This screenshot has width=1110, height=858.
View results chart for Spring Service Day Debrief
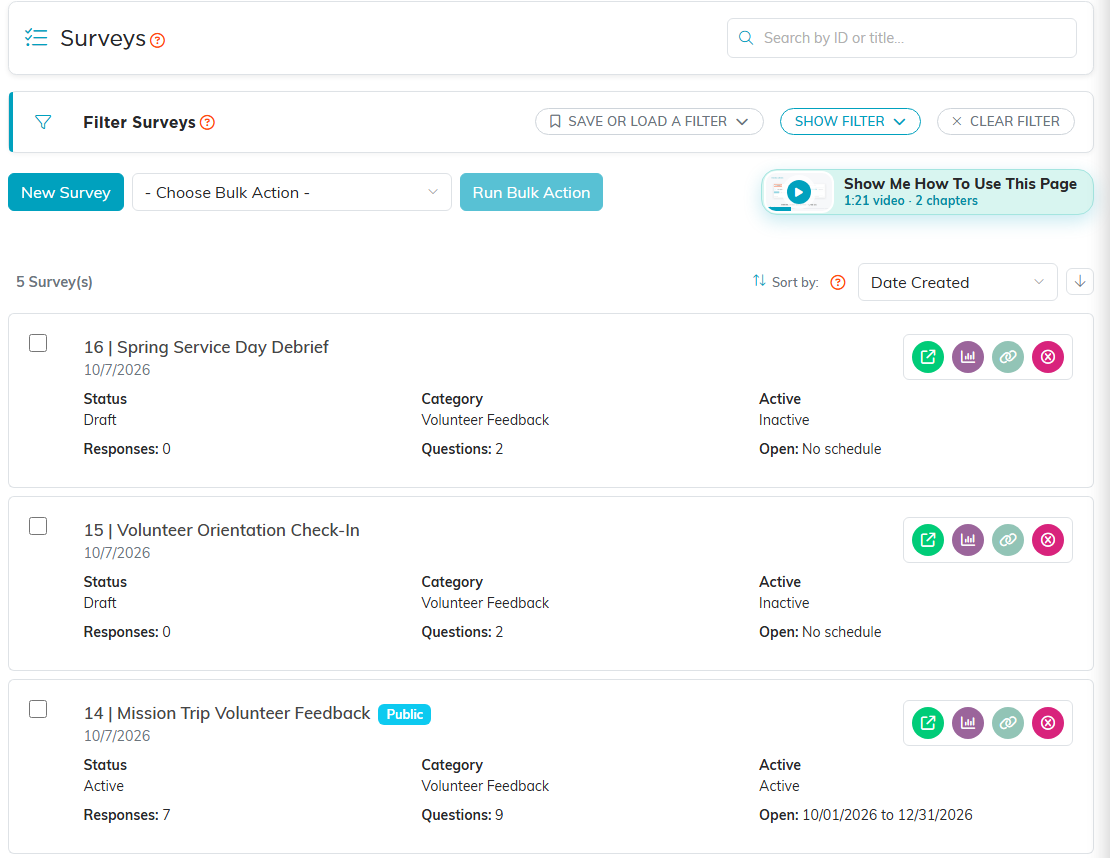tap(968, 357)
